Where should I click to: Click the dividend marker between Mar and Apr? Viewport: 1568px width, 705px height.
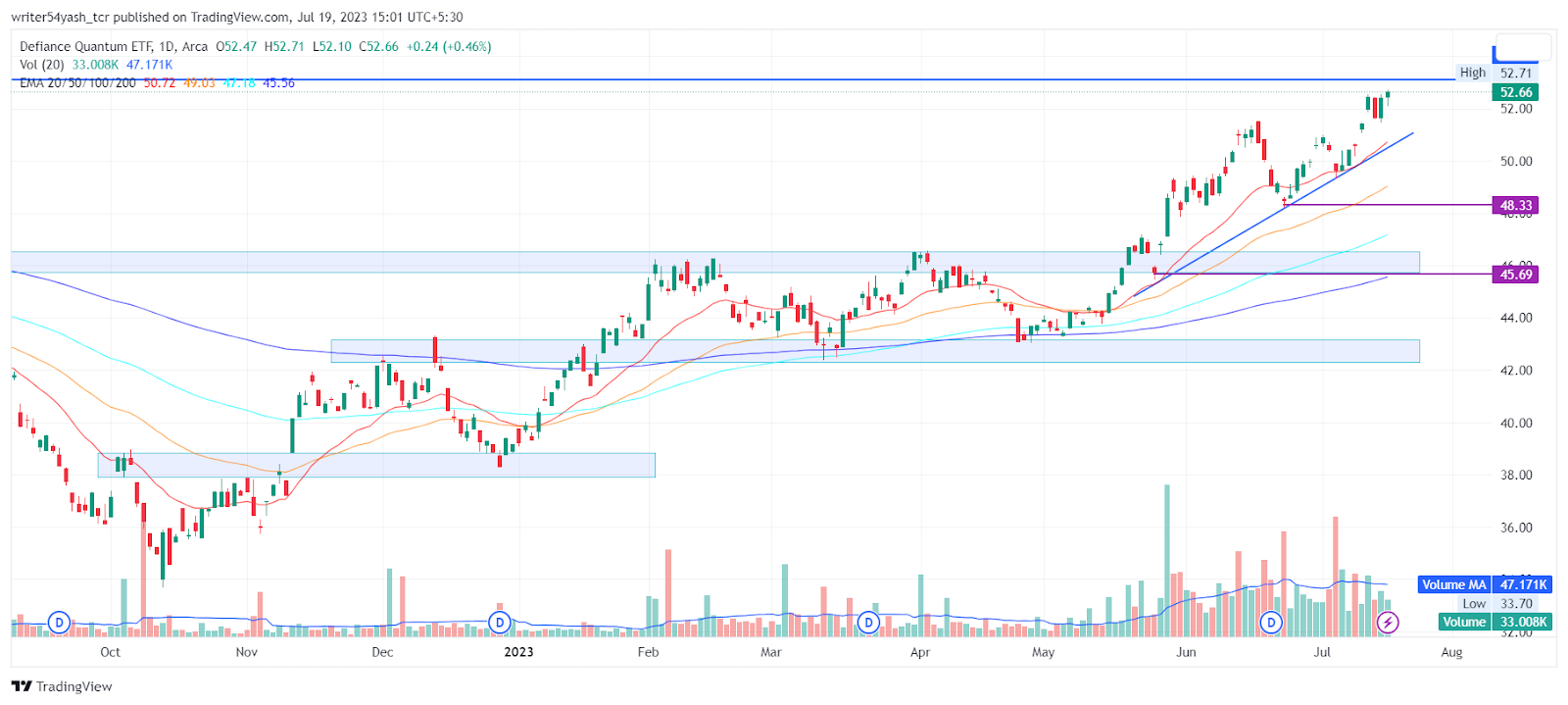click(868, 622)
